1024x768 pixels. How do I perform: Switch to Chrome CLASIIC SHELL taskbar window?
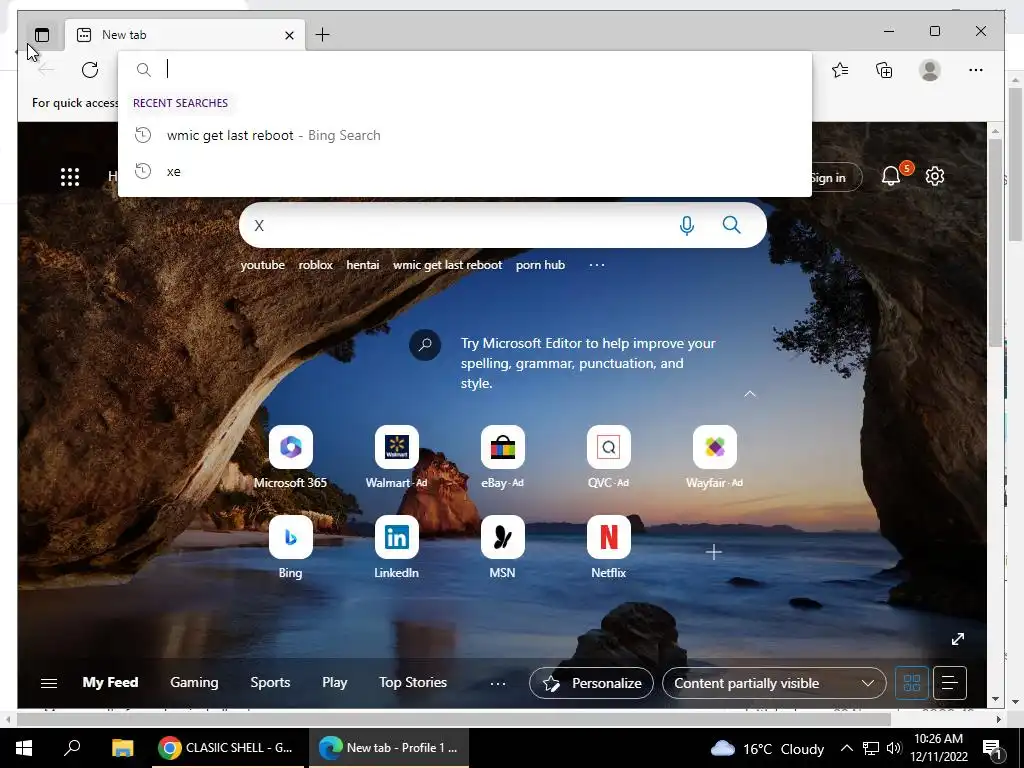click(227, 748)
